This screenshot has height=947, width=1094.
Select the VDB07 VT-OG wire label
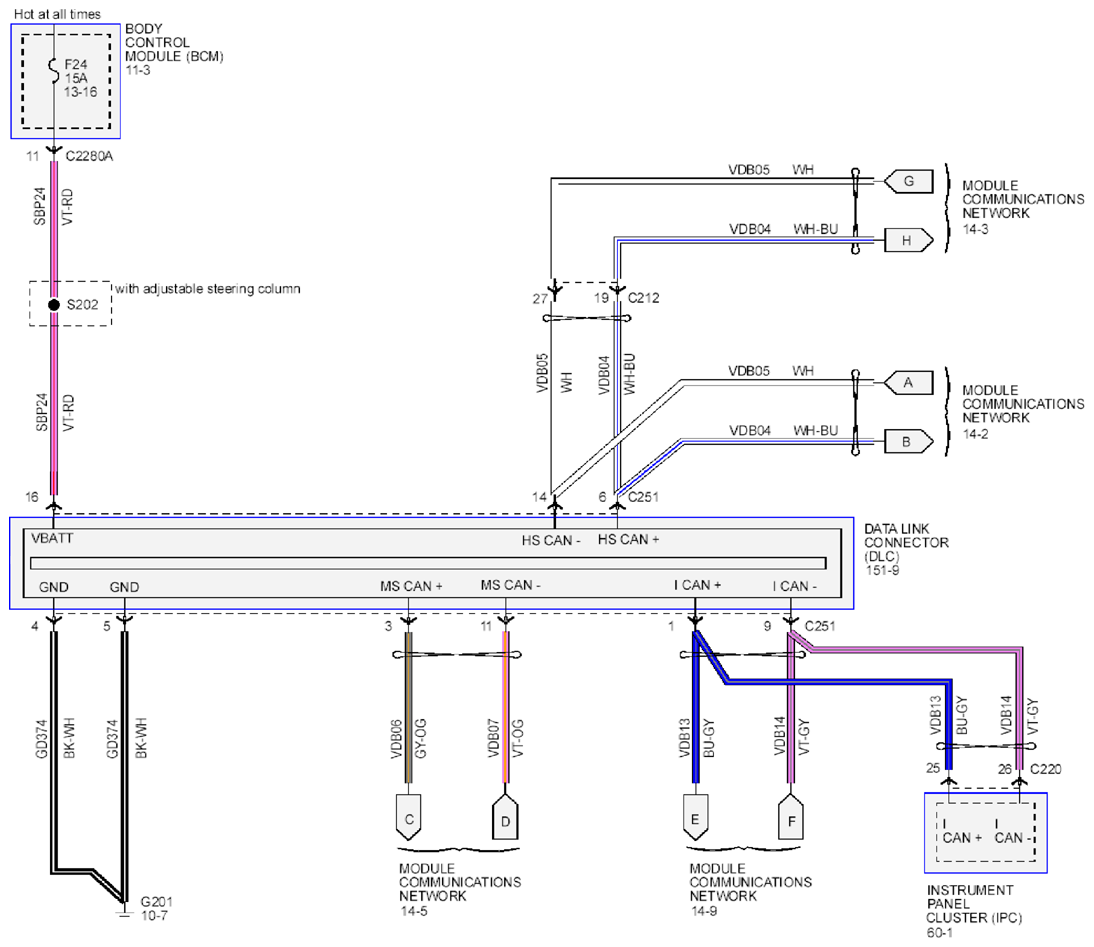[x=506, y=738]
